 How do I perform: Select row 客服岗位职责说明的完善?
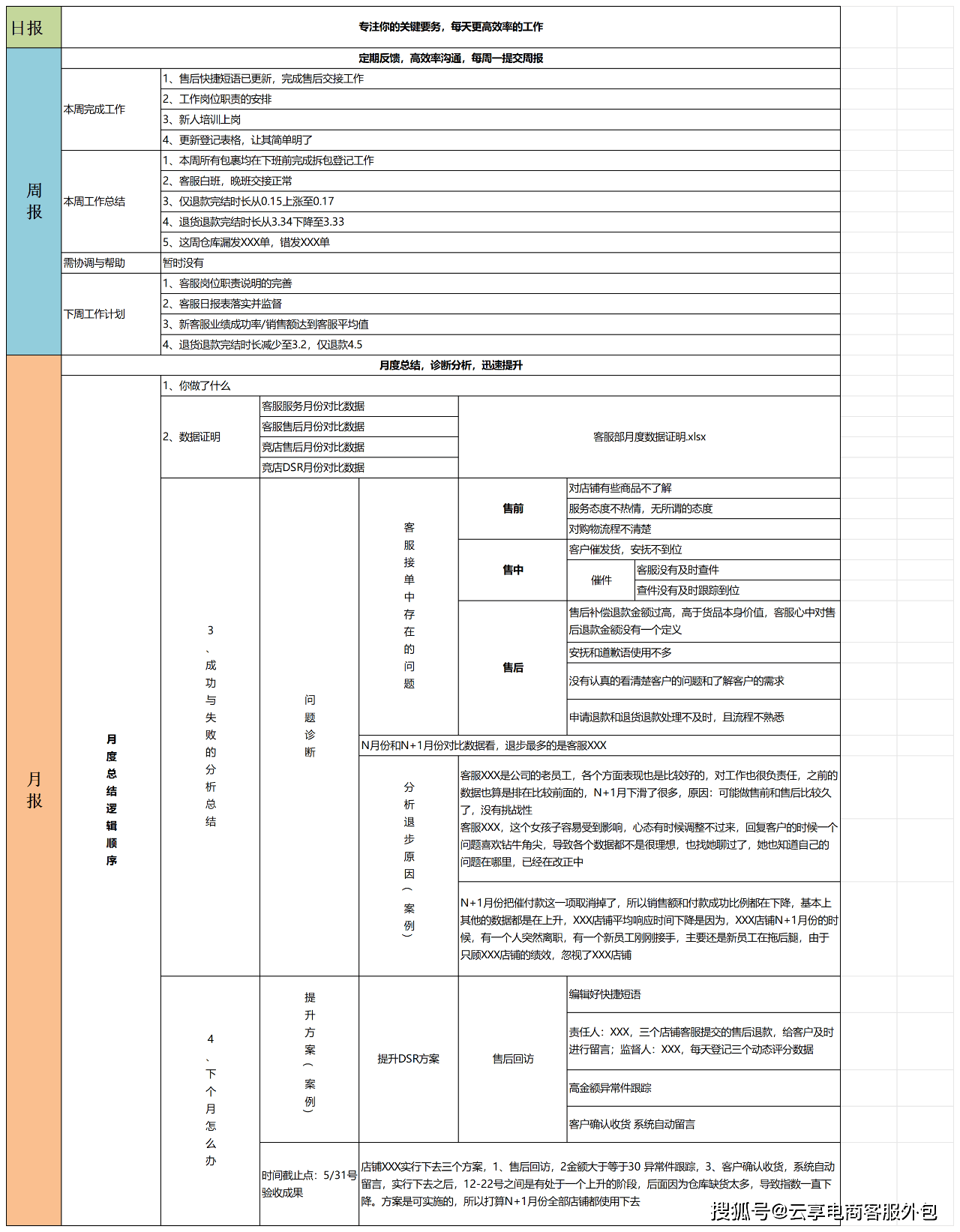pos(500,283)
